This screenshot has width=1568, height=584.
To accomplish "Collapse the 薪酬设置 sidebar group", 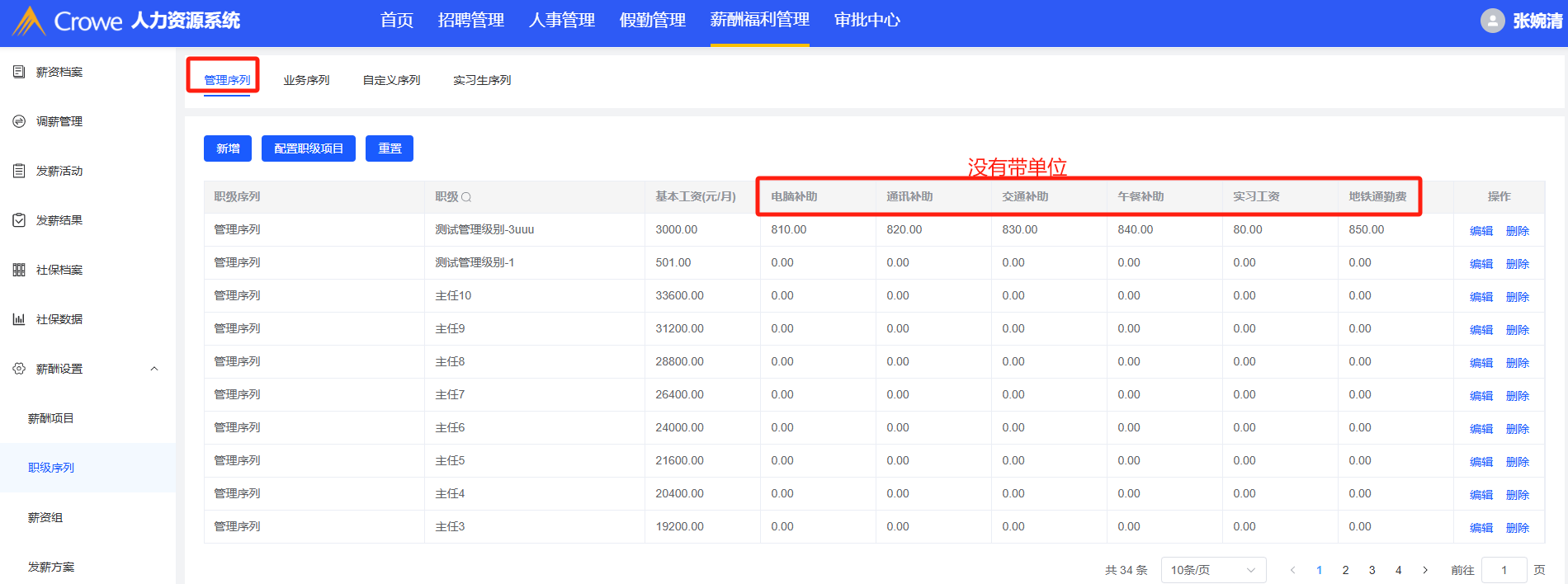I will click(154, 369).
